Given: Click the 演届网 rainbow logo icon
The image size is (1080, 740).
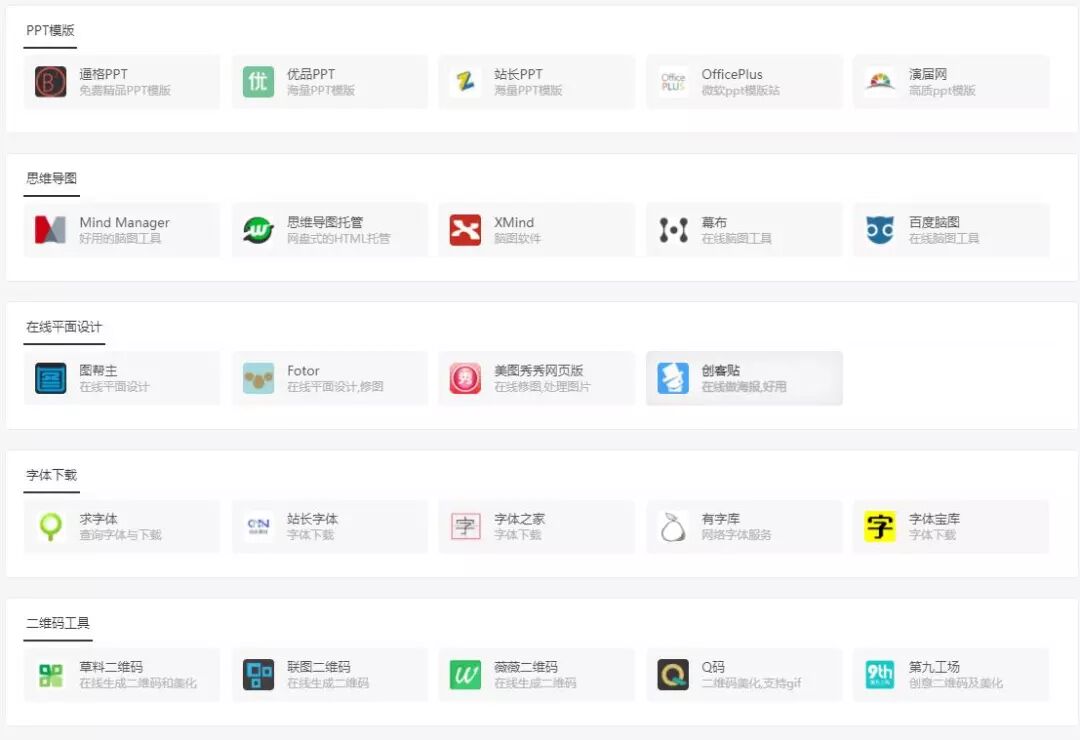Looking at the screenshot, I should pyautogui.click(x=880, y=81).
